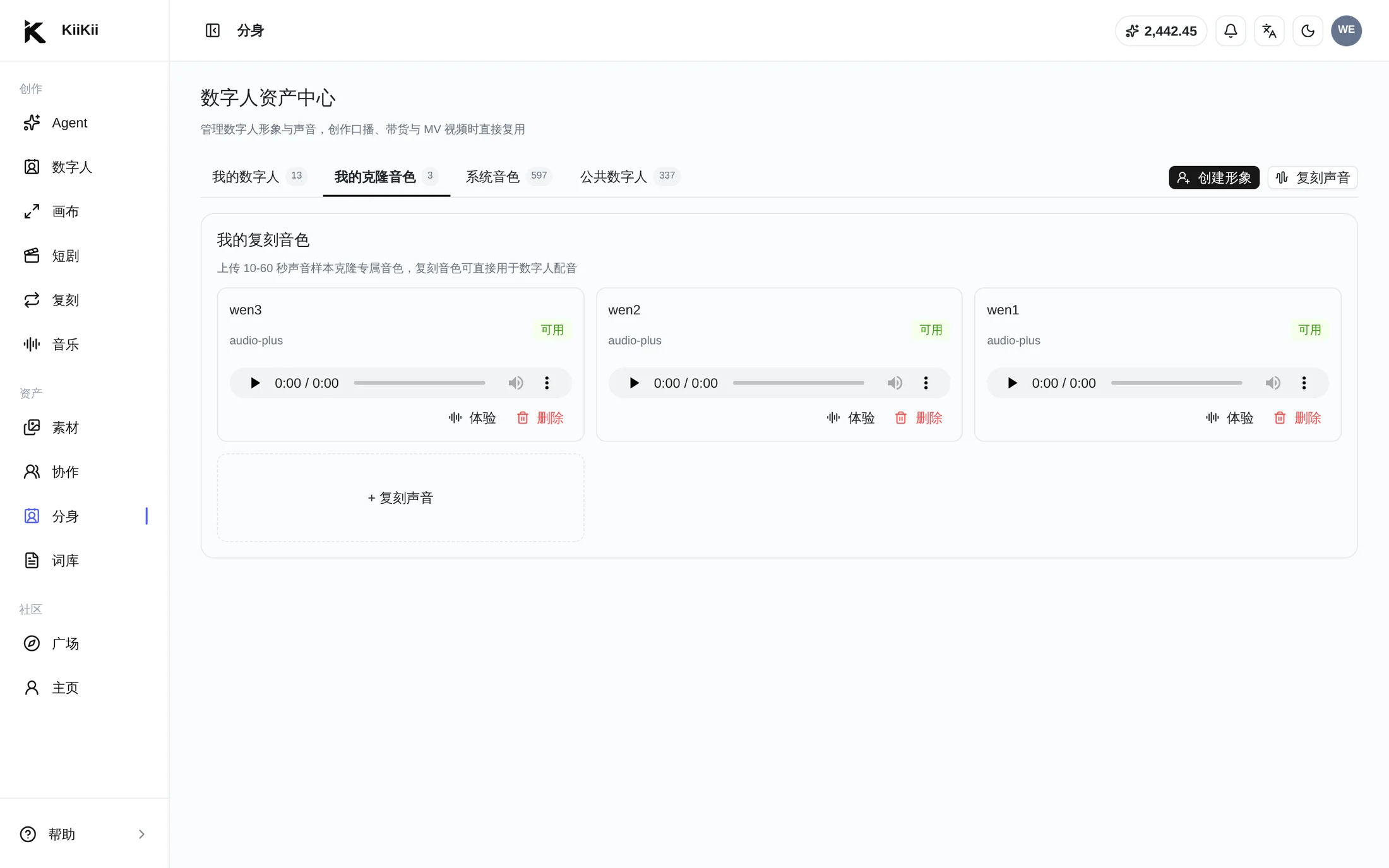Open 音乐 music page
The width and height of the screenshot is (1389, 868).
point(85,344)
